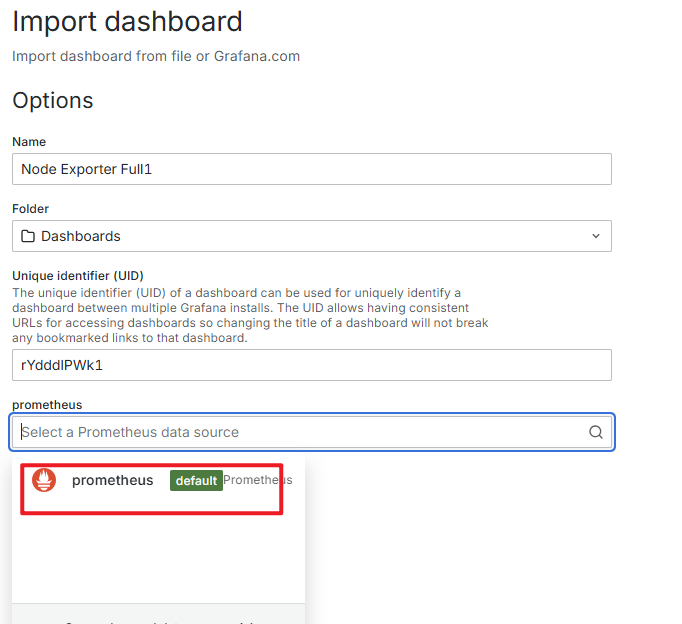Expand the Folder dropdown chevron
This screenshot has width=682, height=624.
coord(595,236)
